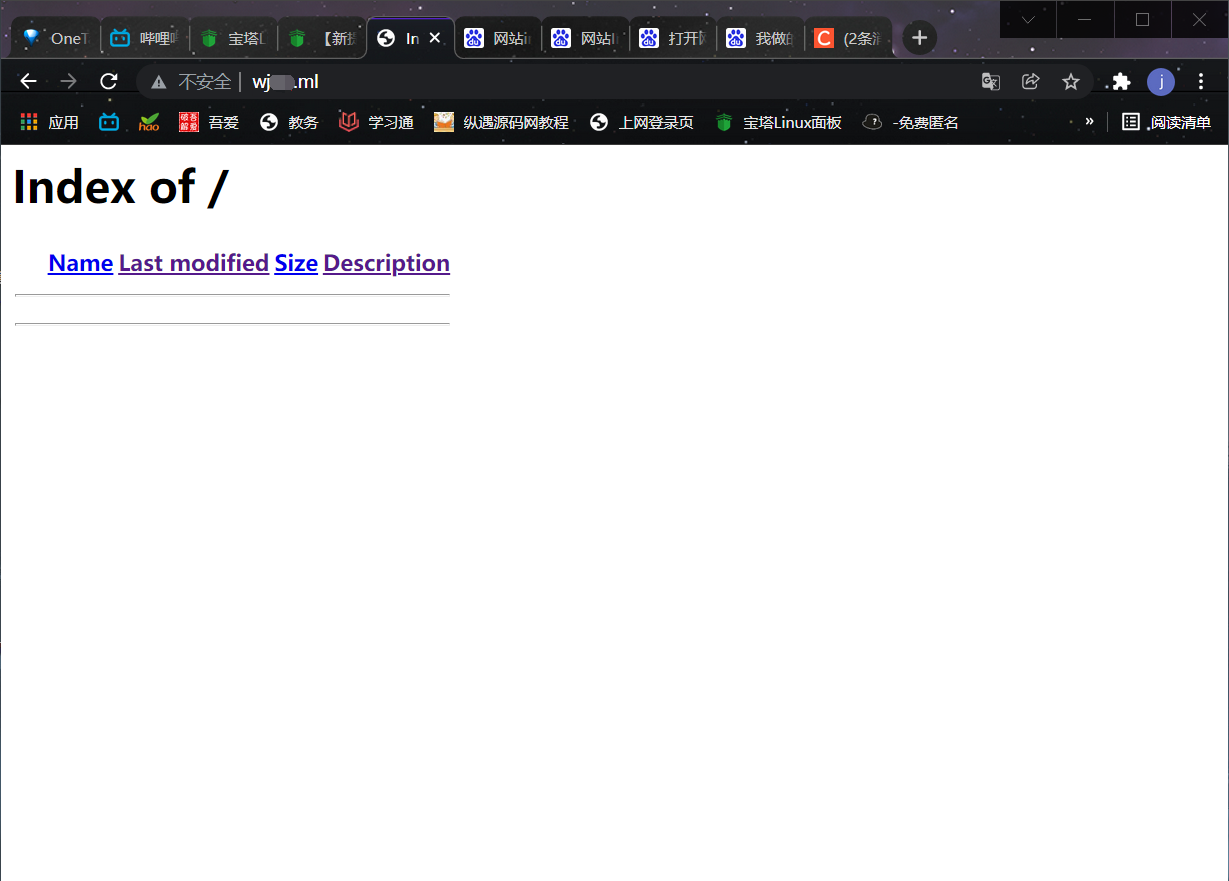Open the 阅读清单 reading list
Image resolution: width=1229 pixels, height=881 pixels.
coord(1166,122)
